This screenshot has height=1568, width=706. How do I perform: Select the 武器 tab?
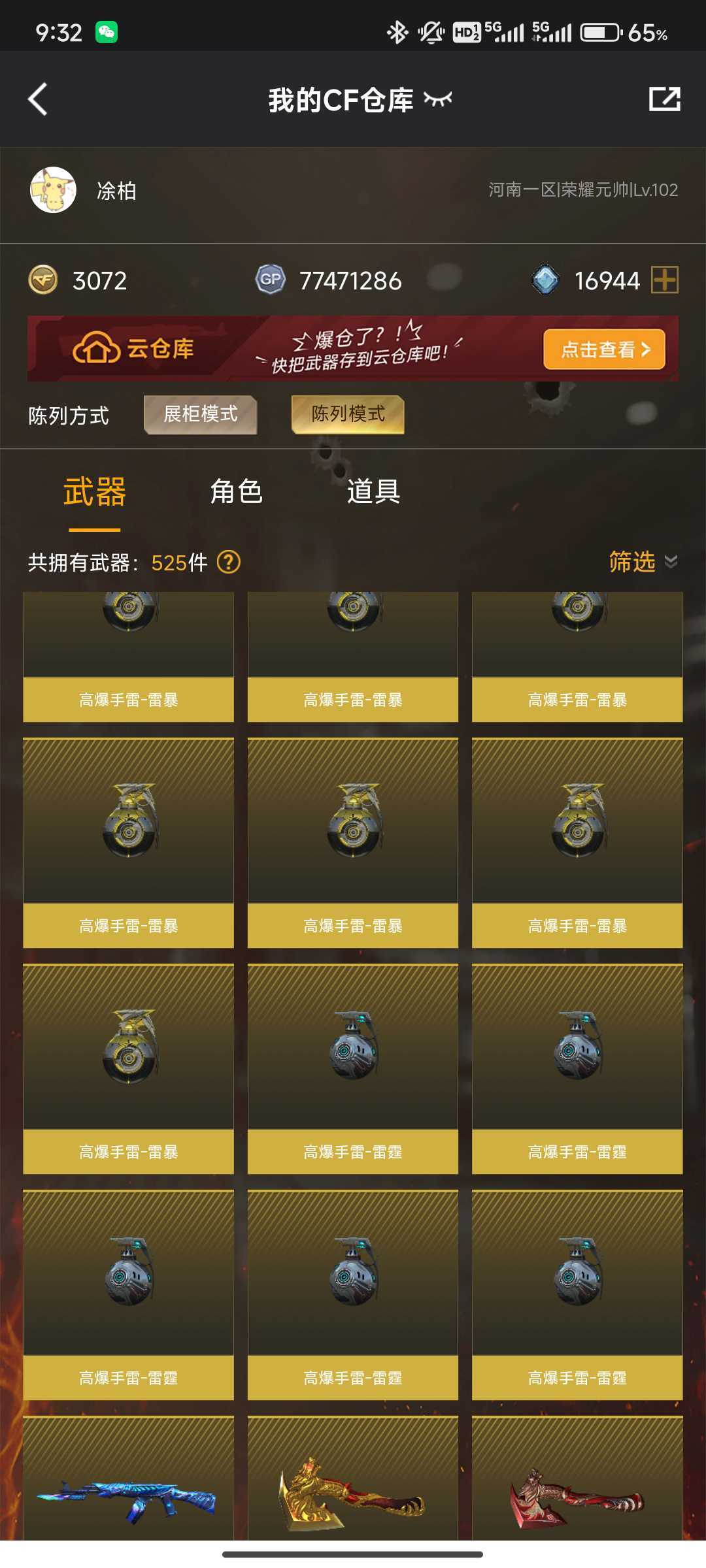(95, 491)
